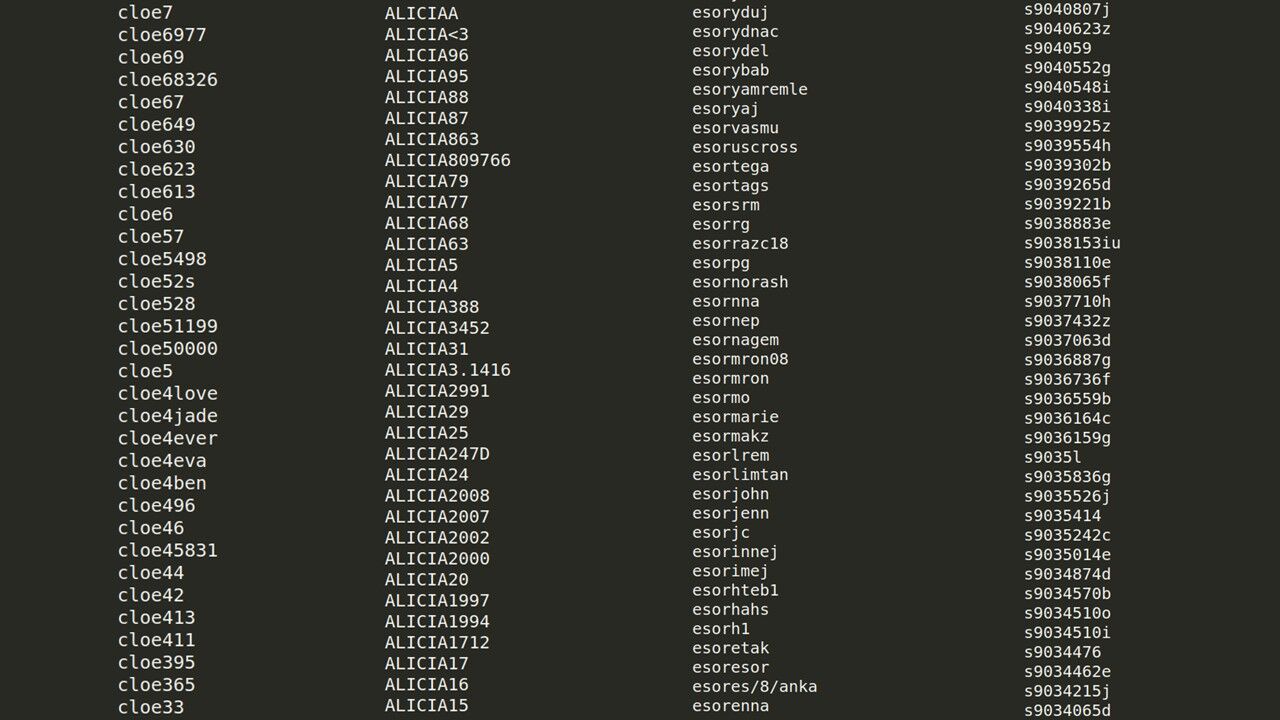The height and width of the screenshot is (720, 1280).
Task: Click the esorlimtan entry
Action: 740,474
